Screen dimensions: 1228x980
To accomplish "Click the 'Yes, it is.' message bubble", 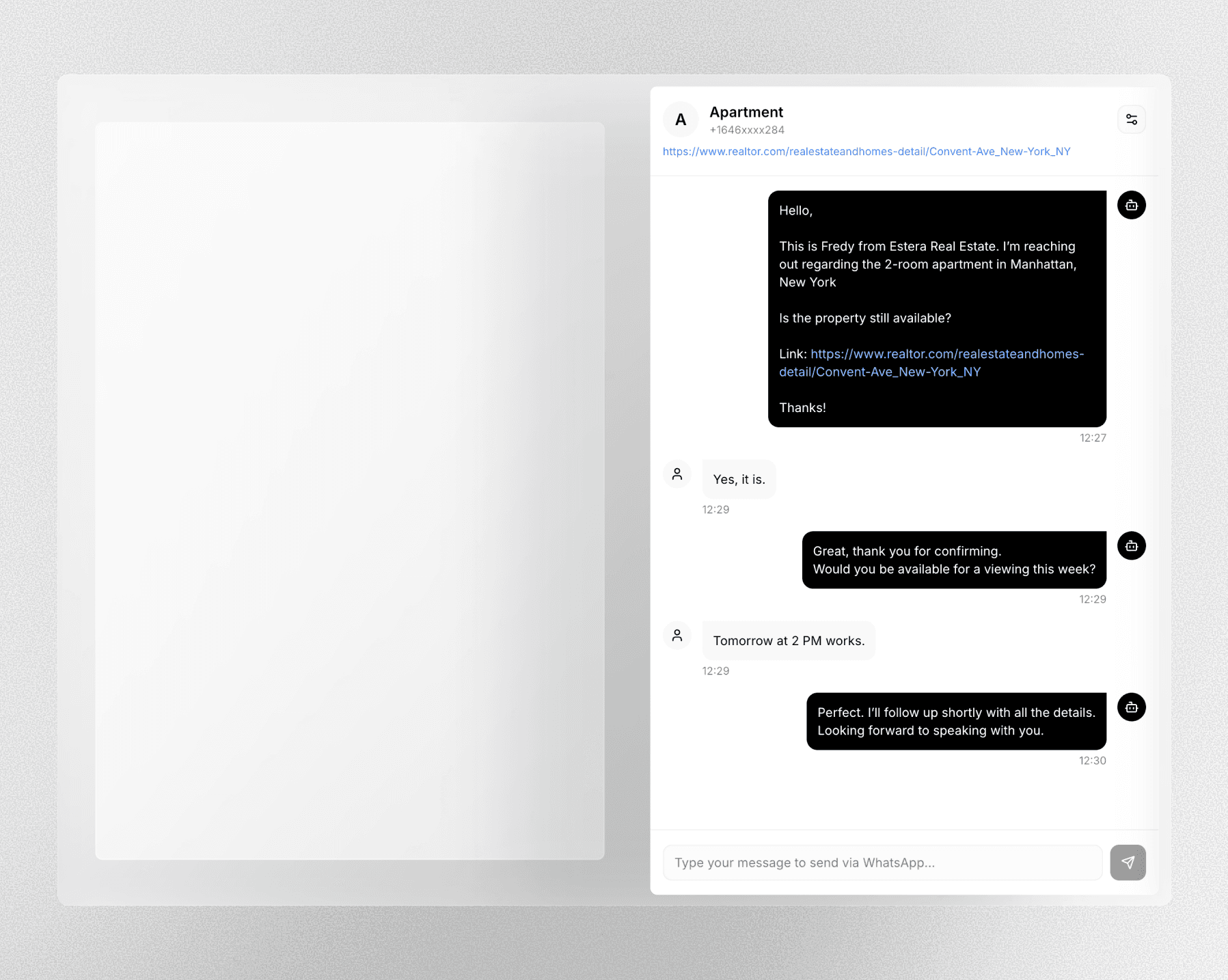I will 739,479.
